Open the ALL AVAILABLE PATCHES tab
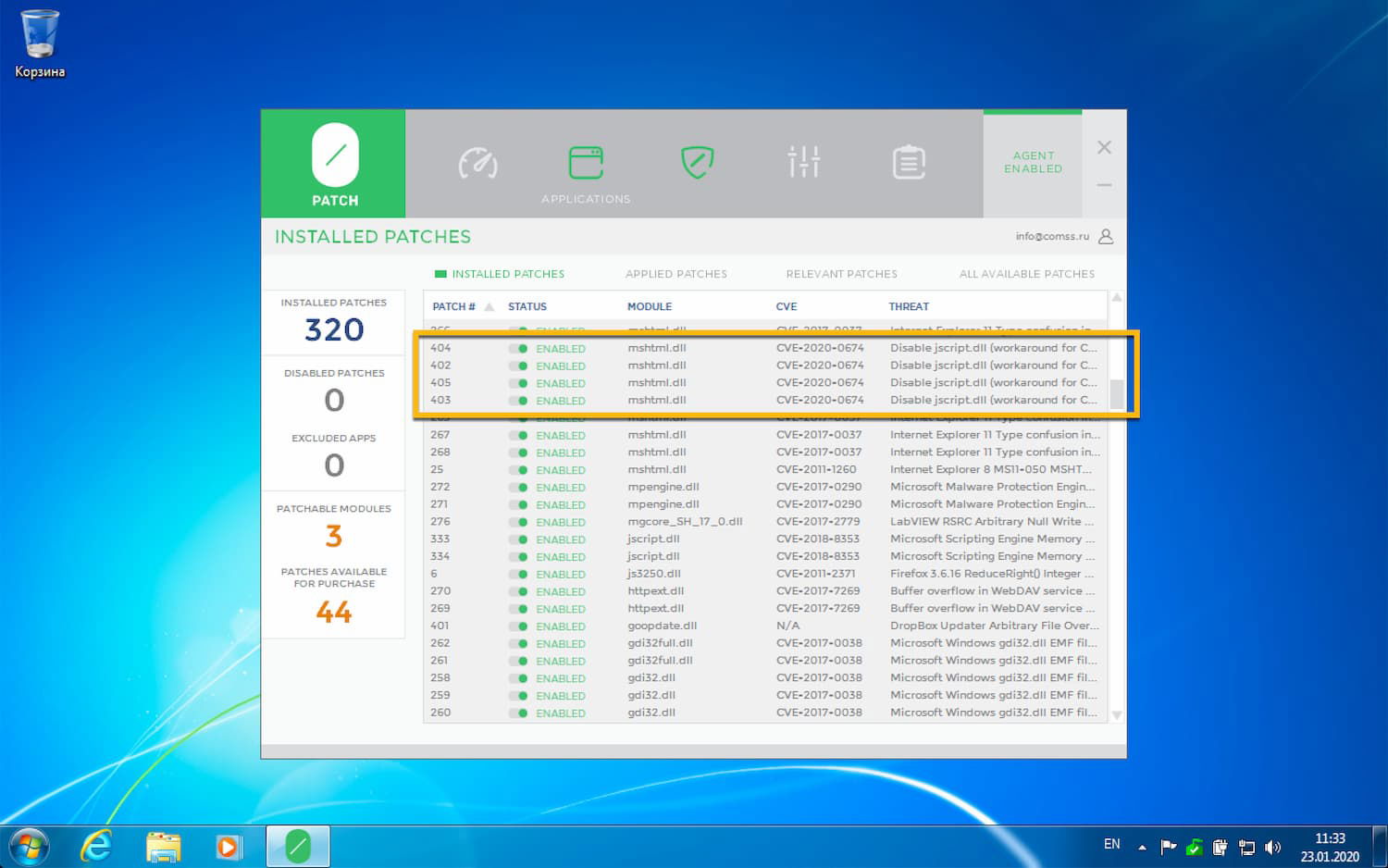 (x=1027, y=273)
